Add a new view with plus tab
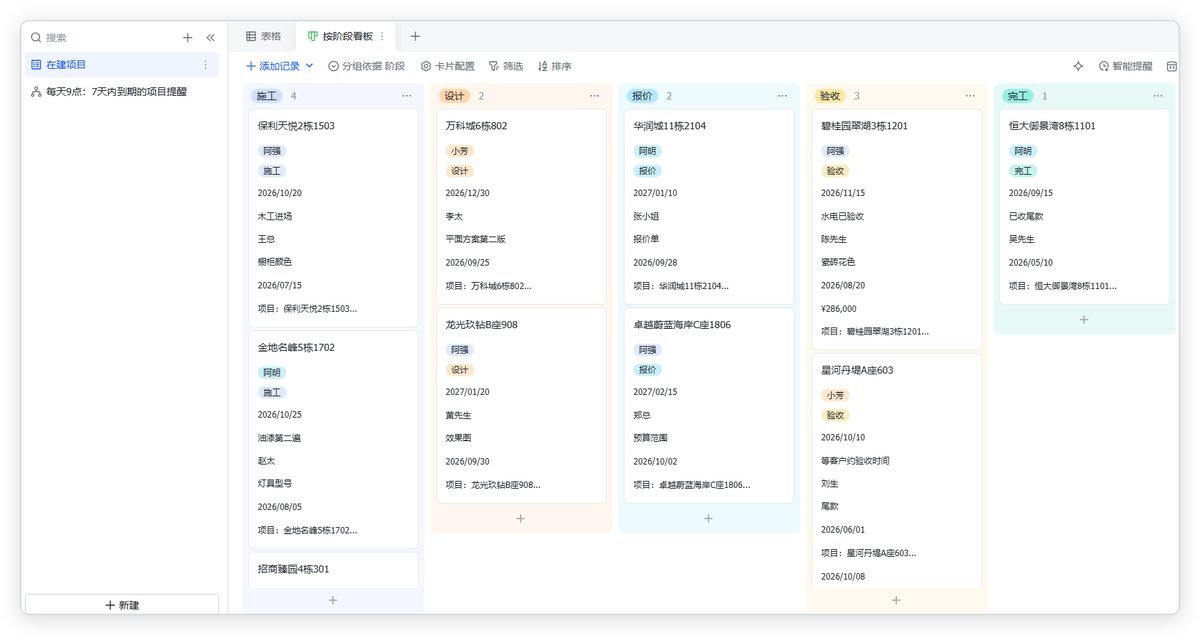Viewport: 1200px width, 635px height. pos(415,36)
